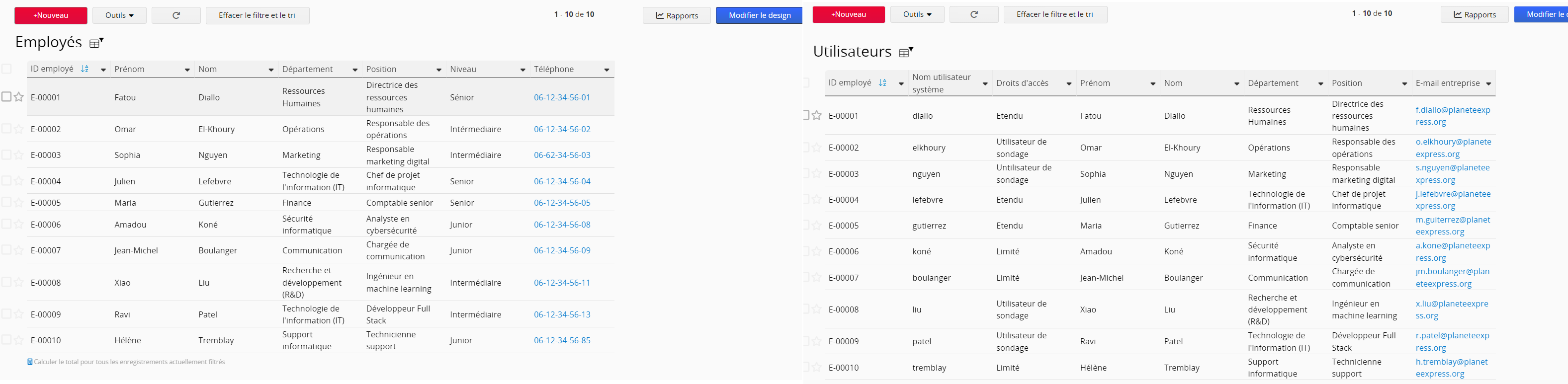Toggle the select-all checkbox in Employés header
This screenshot has width=1568, height=384.
6,69
